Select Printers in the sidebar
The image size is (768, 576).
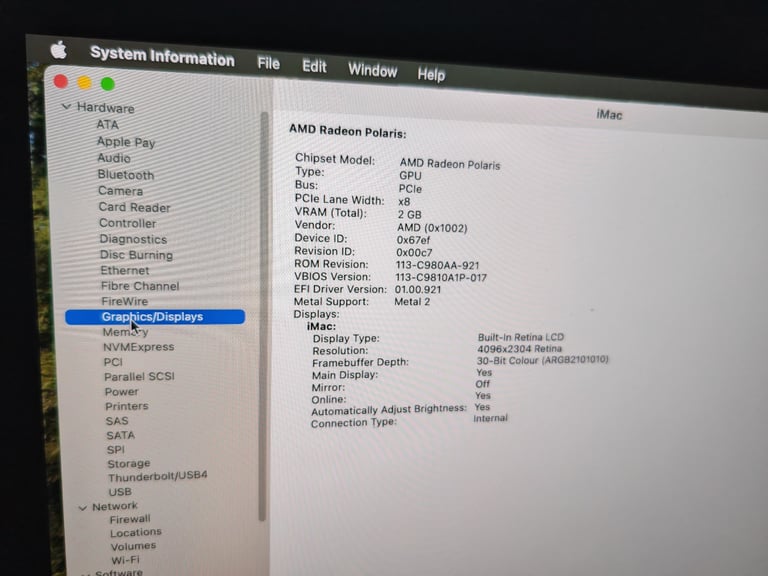coord(126,406)
